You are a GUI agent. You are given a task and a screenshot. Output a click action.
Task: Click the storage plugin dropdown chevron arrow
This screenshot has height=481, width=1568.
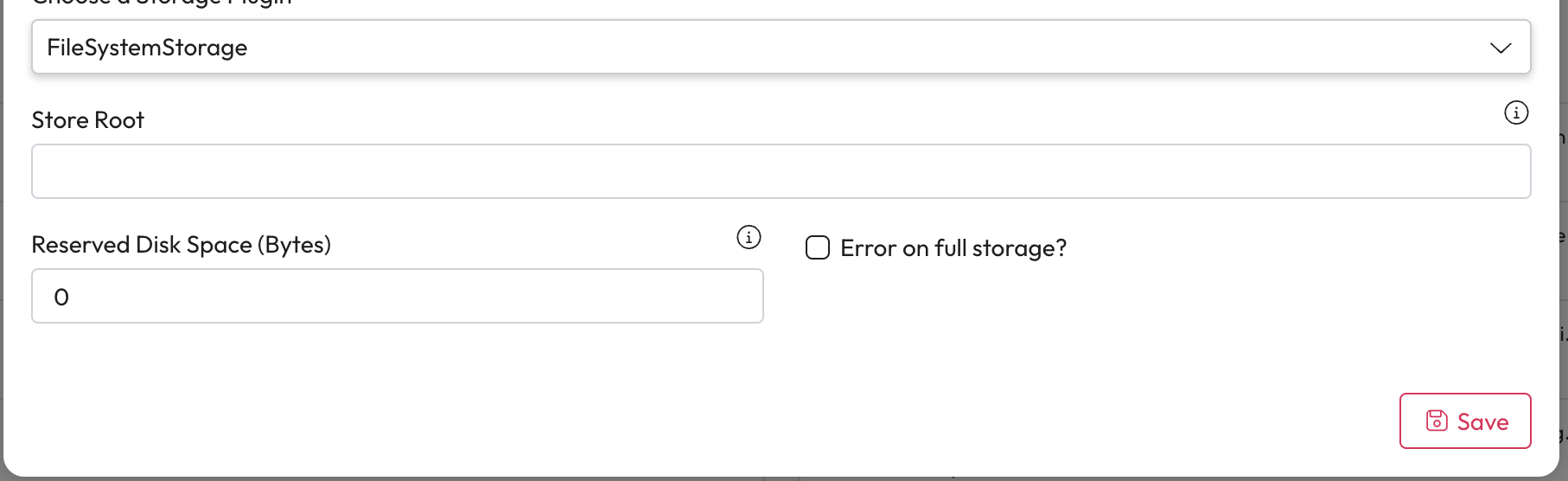coord(1501,48)
